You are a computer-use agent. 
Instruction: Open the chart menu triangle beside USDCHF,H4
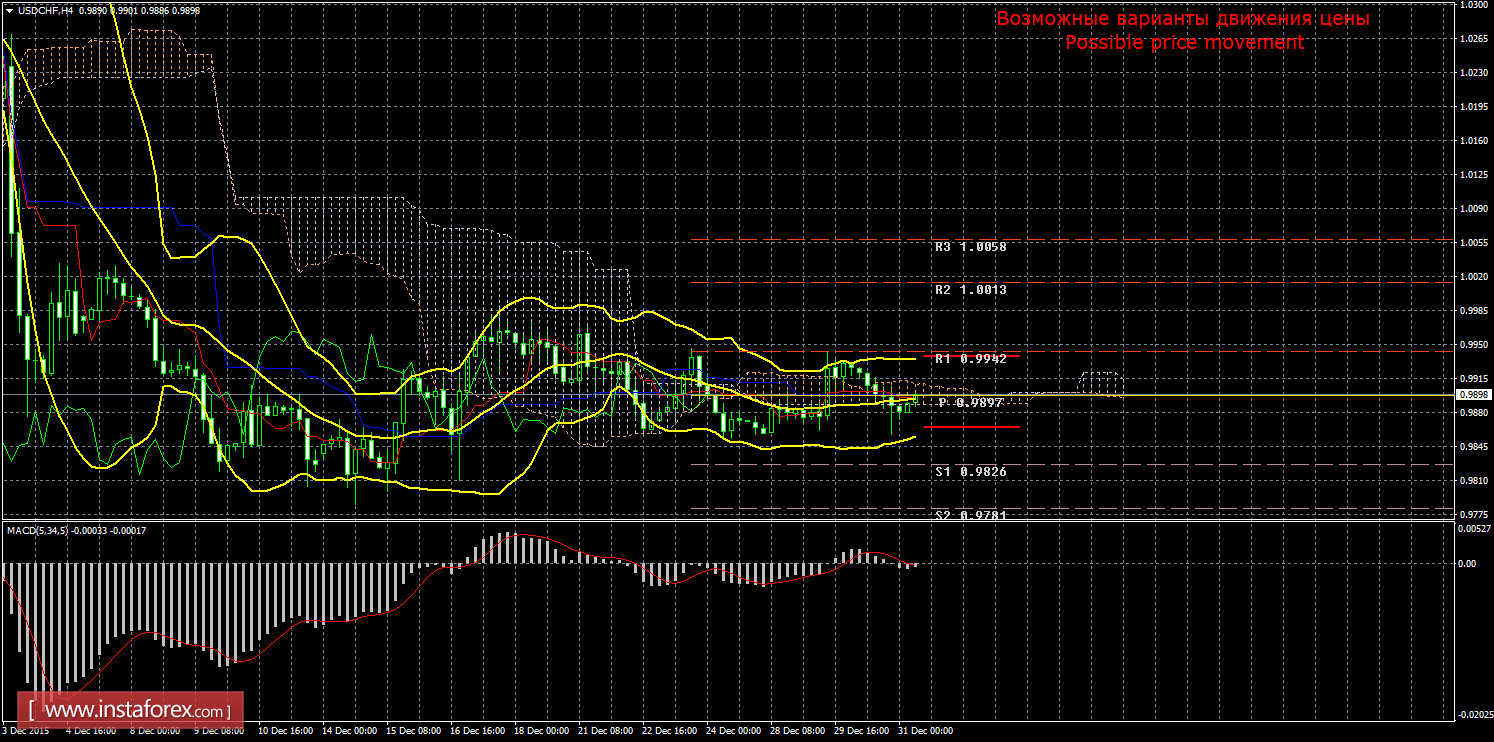click(x=9, y=9)
